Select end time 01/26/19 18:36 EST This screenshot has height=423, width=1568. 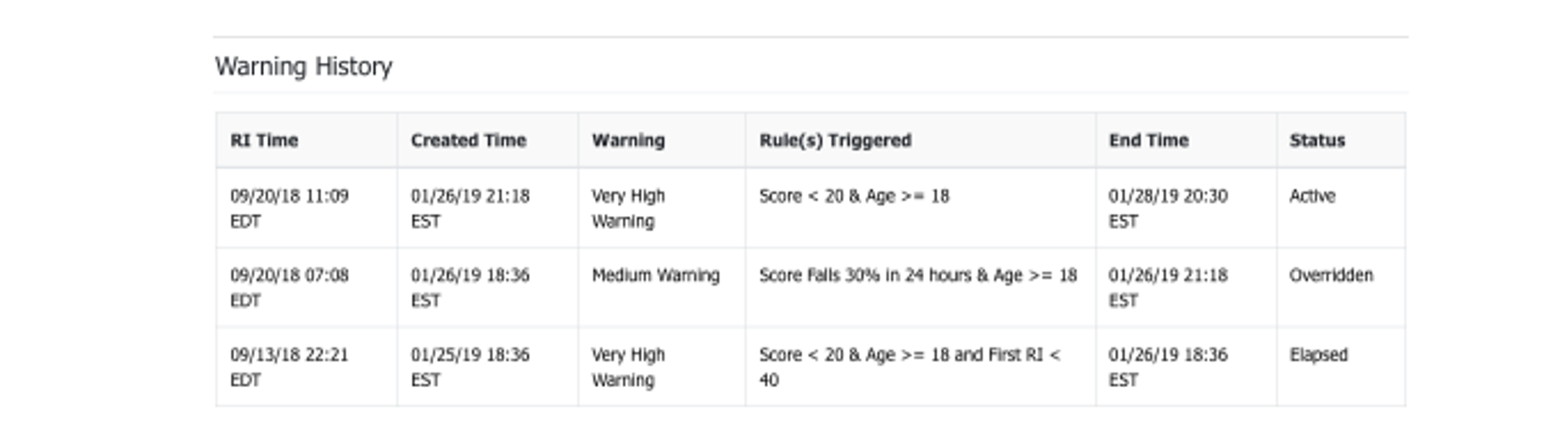point(1168,367)
